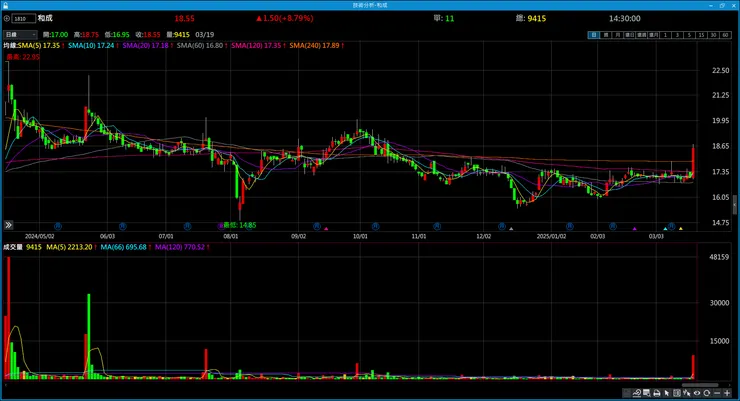This screenshot has width=740, height=401.
Task: Click the adjusted-daily timeframe button after 月
Action: point(630,35)
